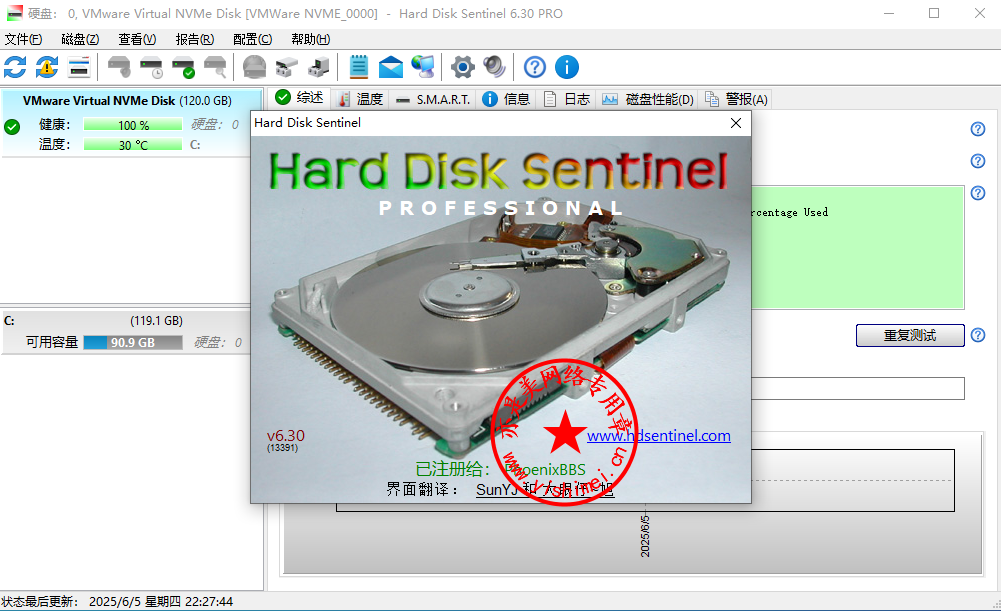Switch to the 日志 tab

(567, 99)
